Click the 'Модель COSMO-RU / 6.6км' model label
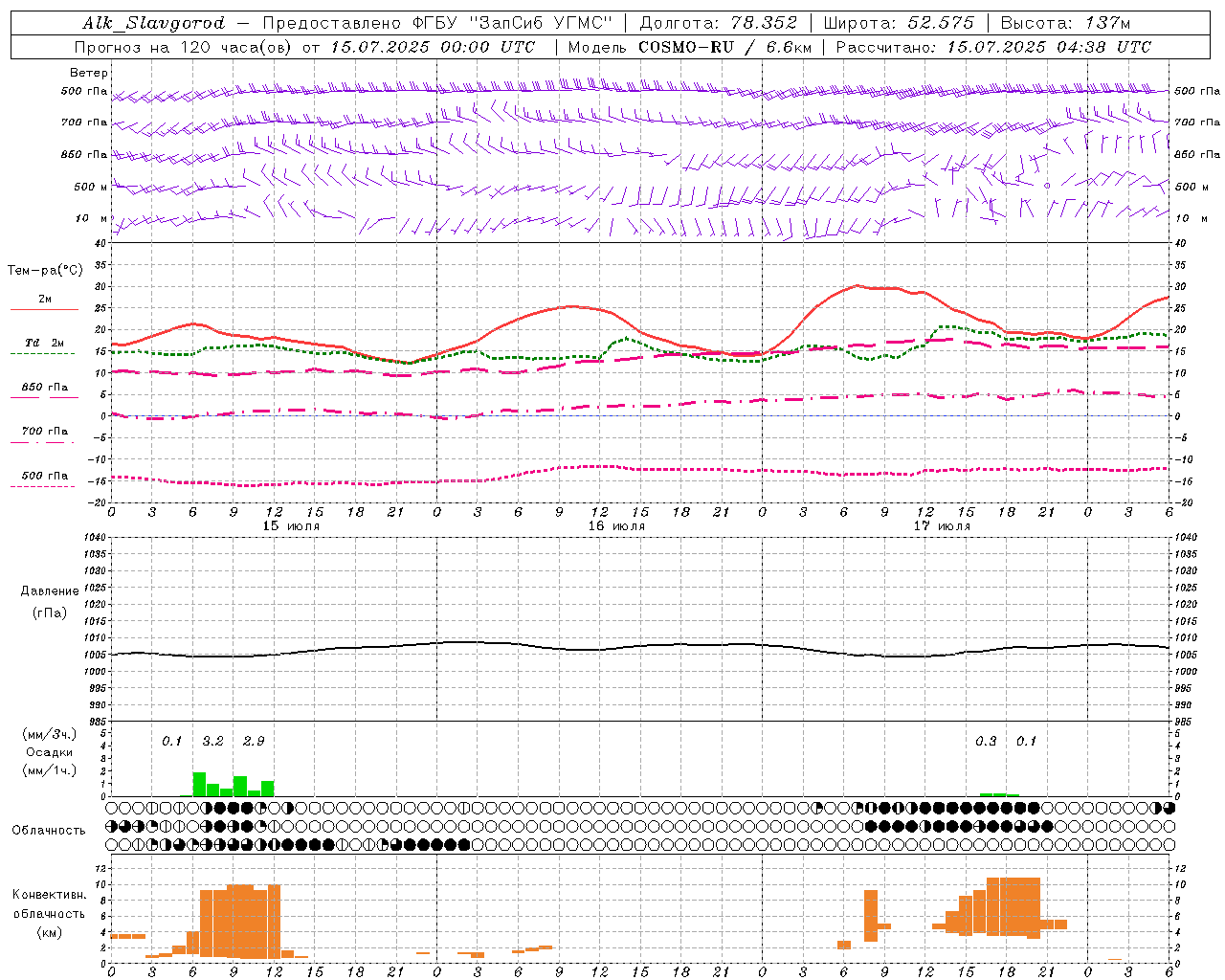1225x980 pixels. point(689,47)
